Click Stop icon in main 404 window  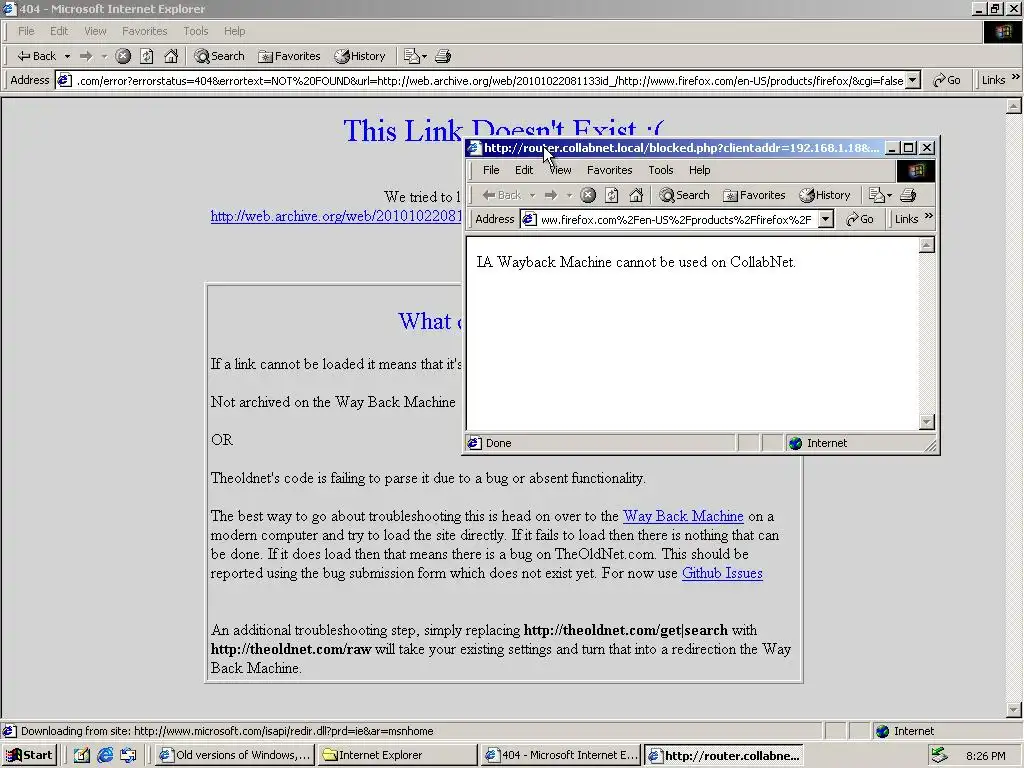[123, 56]
